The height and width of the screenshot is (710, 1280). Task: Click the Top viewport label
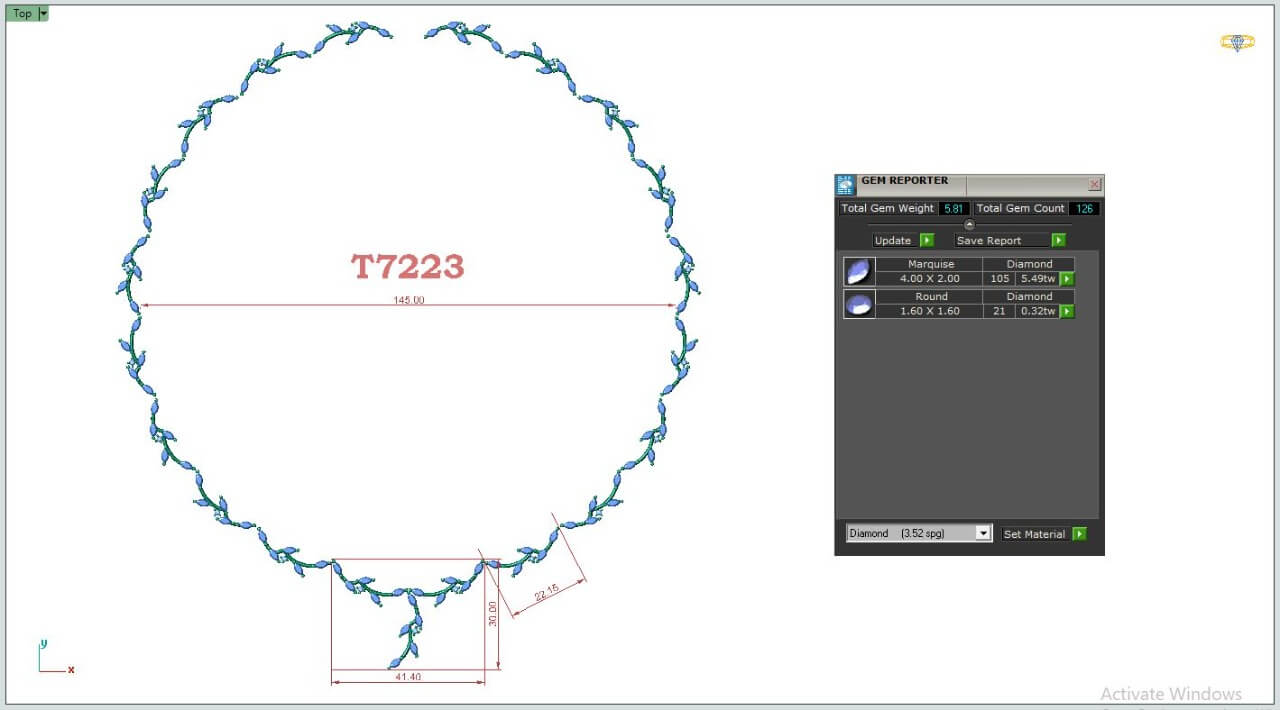tap(22, 14)
